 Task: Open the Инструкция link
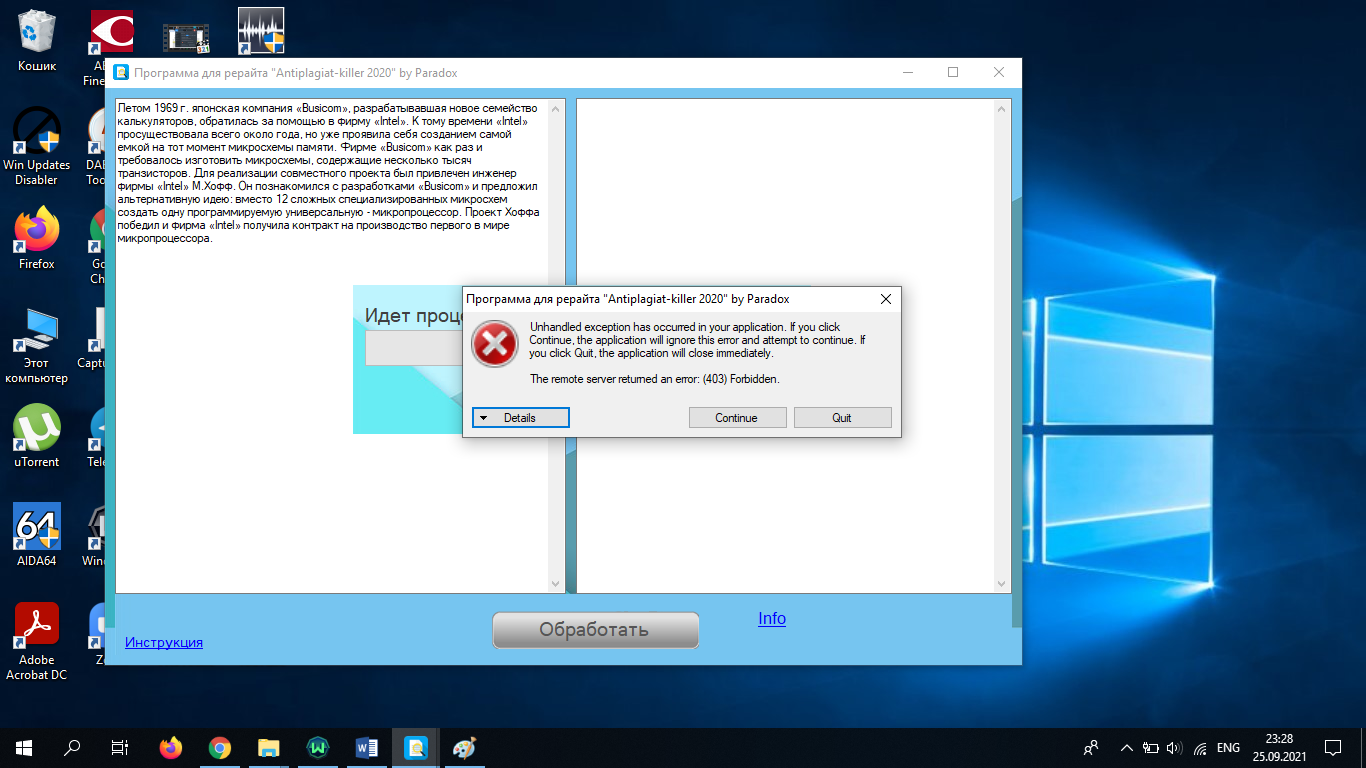pyautogui.click(x=164, y=642)
